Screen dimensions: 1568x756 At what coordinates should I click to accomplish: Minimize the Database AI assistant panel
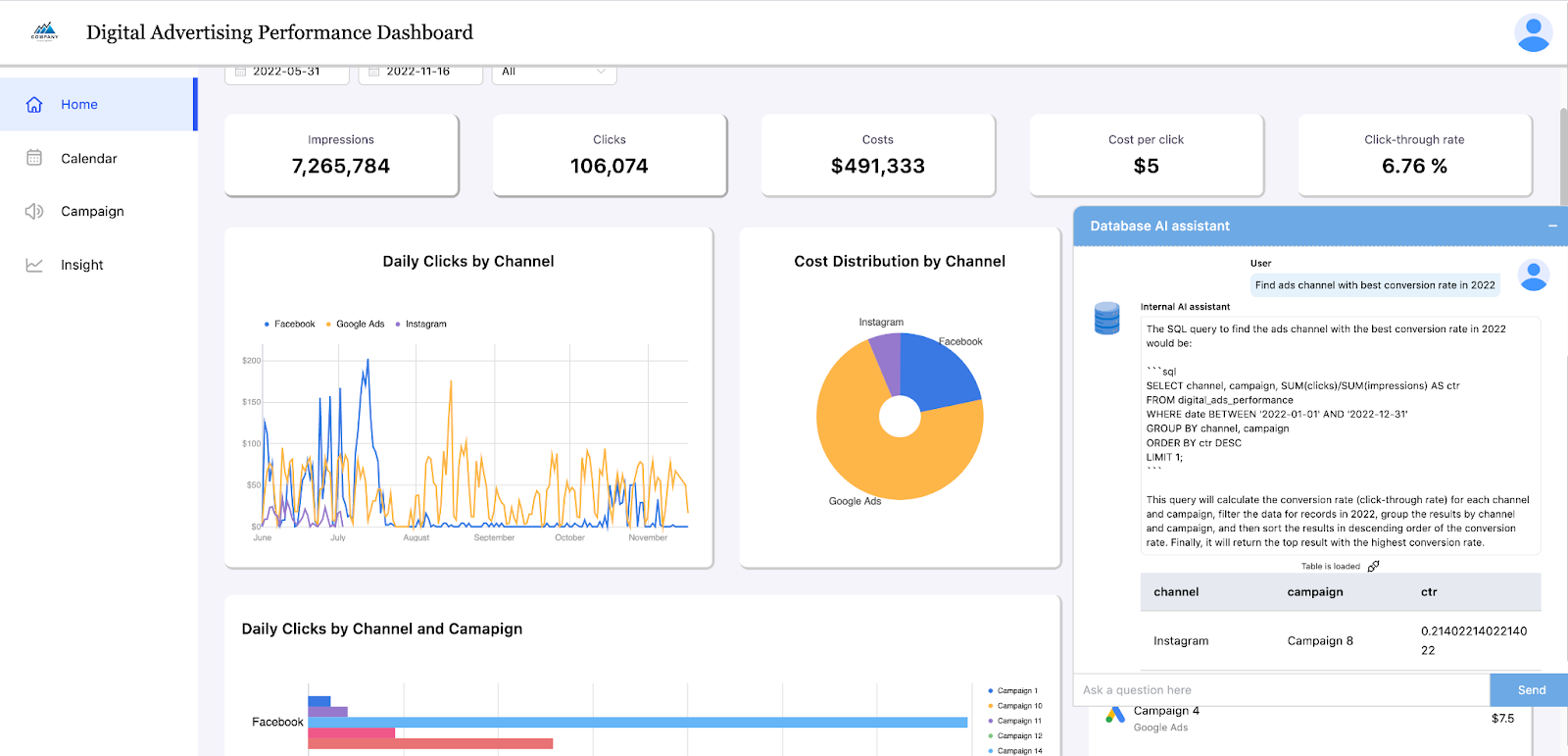(x=1552, y=227)
